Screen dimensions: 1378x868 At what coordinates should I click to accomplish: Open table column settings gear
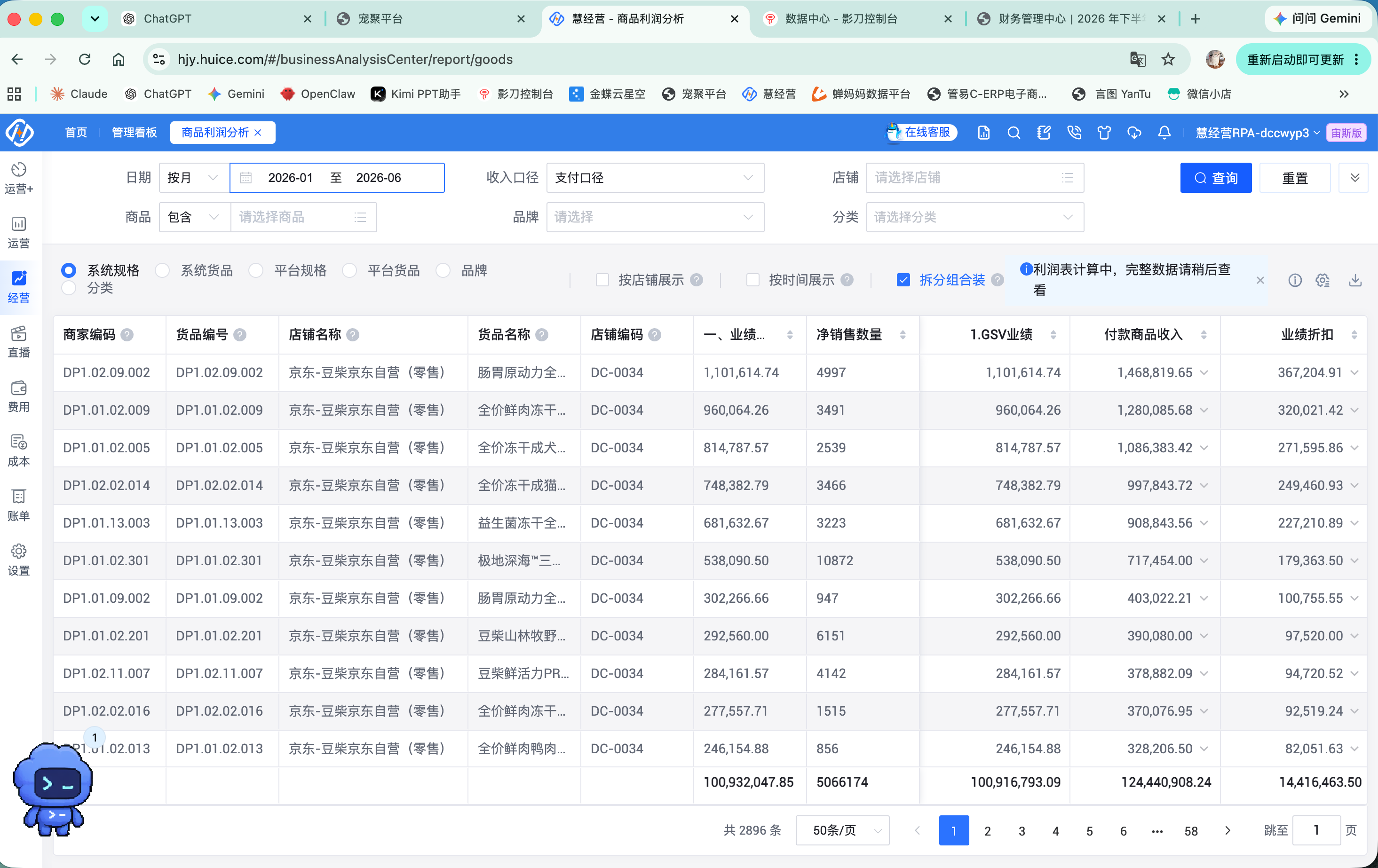click(1323, 280)
